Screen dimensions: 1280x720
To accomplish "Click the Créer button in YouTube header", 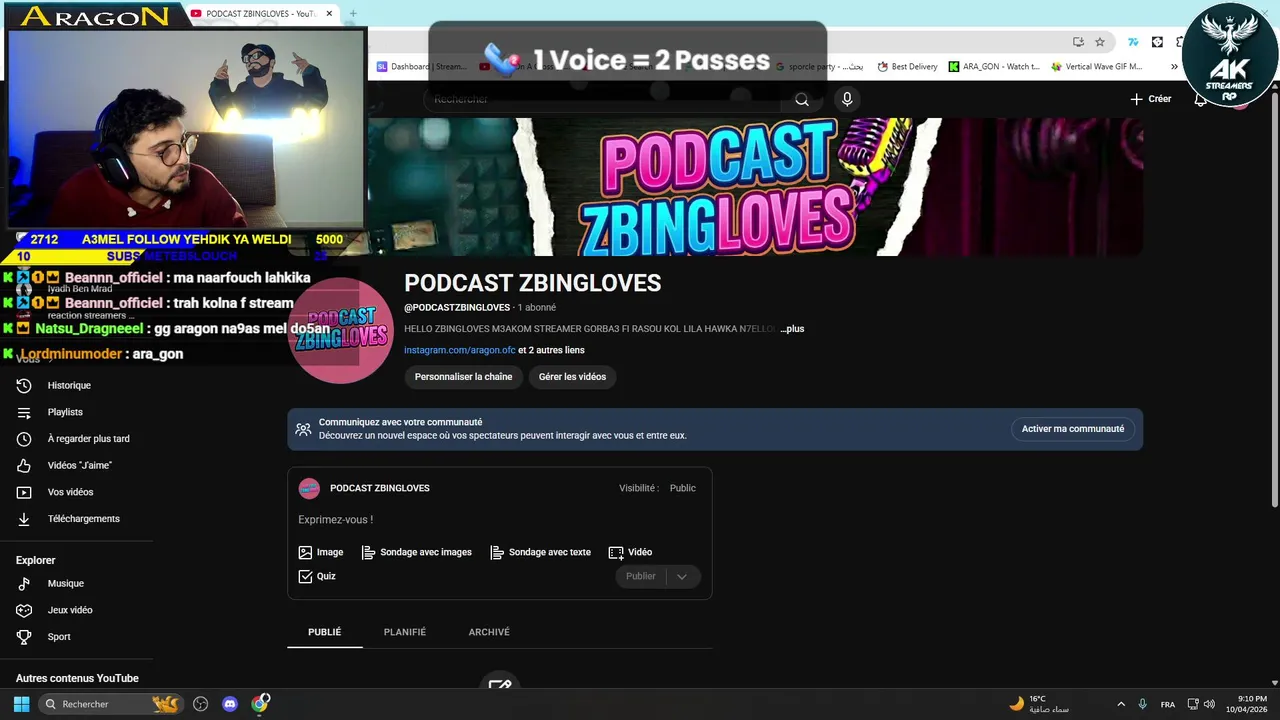I will pyautogui.click(x=1150, y=99).
